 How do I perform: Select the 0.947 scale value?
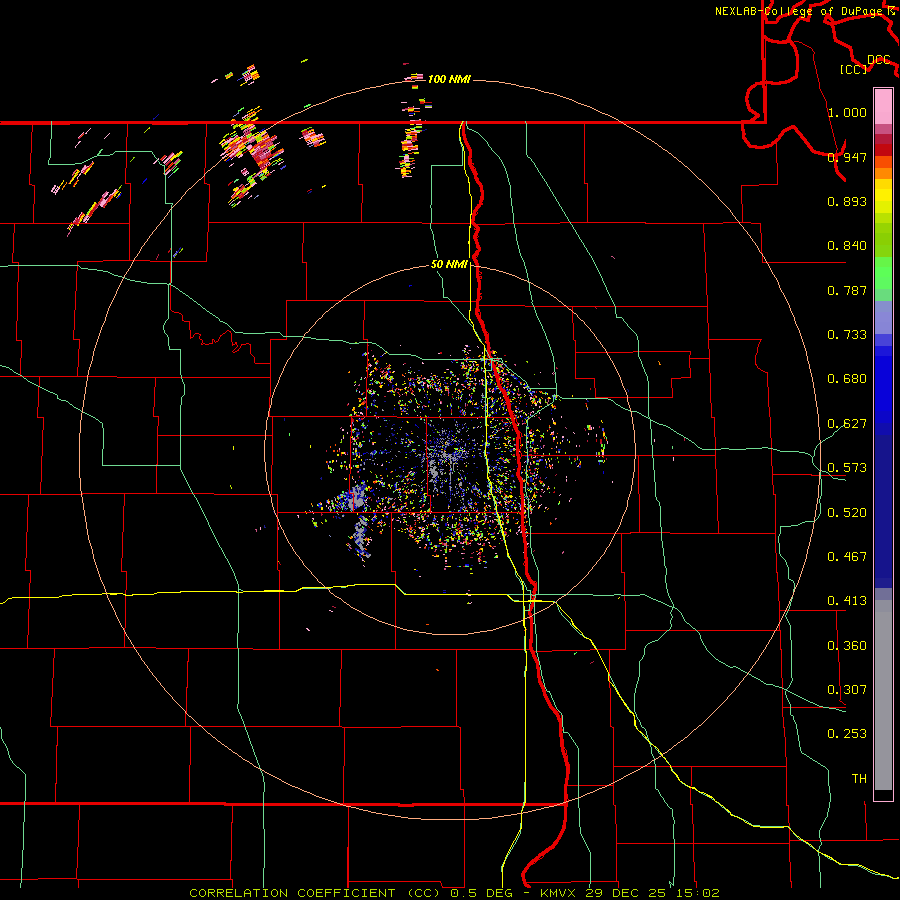click(847, 157)
